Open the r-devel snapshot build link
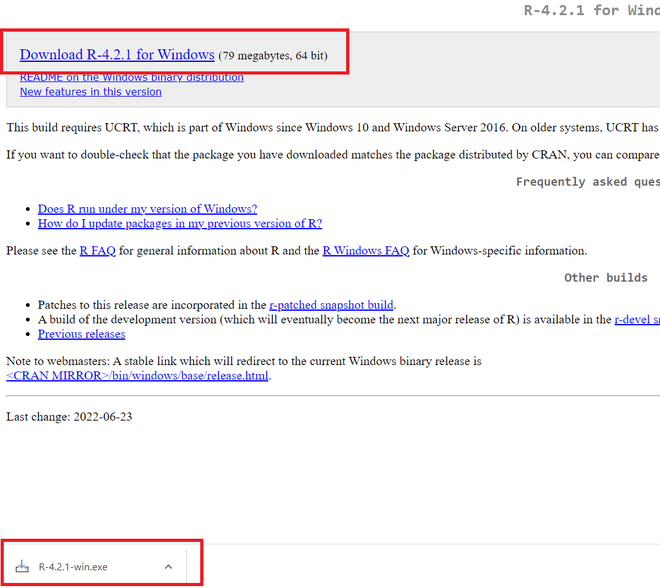 [x=637, y=319]
